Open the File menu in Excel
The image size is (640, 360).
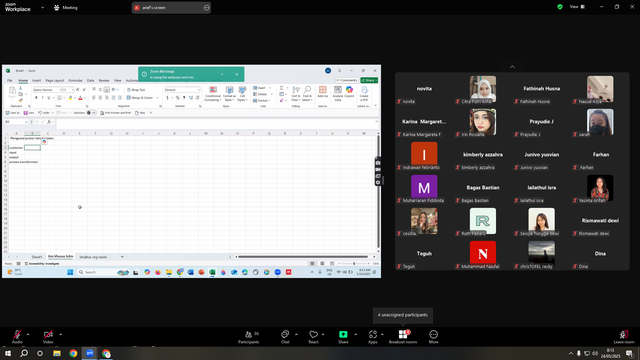point(10,80)
